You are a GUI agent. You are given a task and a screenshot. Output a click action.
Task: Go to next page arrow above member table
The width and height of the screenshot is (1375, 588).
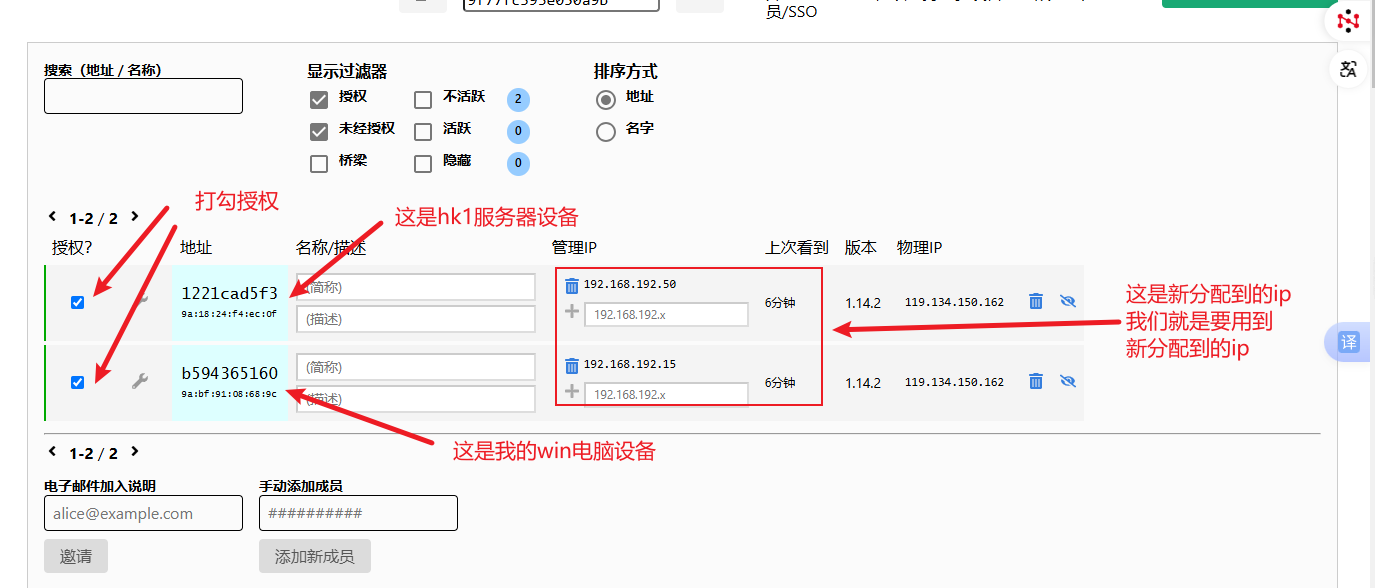coord(135,216)
